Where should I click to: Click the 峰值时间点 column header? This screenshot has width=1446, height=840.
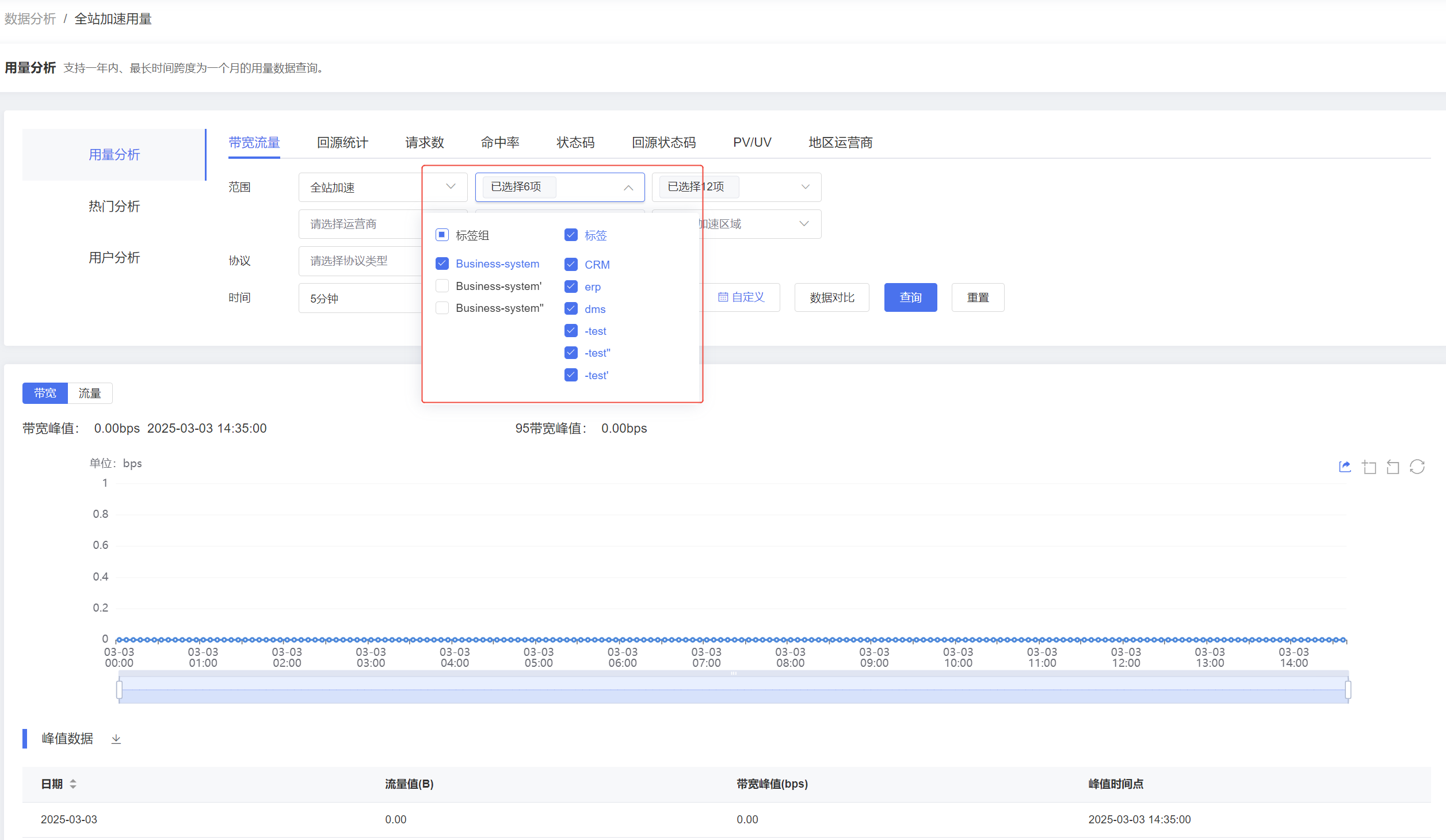pyautogui.click(x=1116, y=784)
